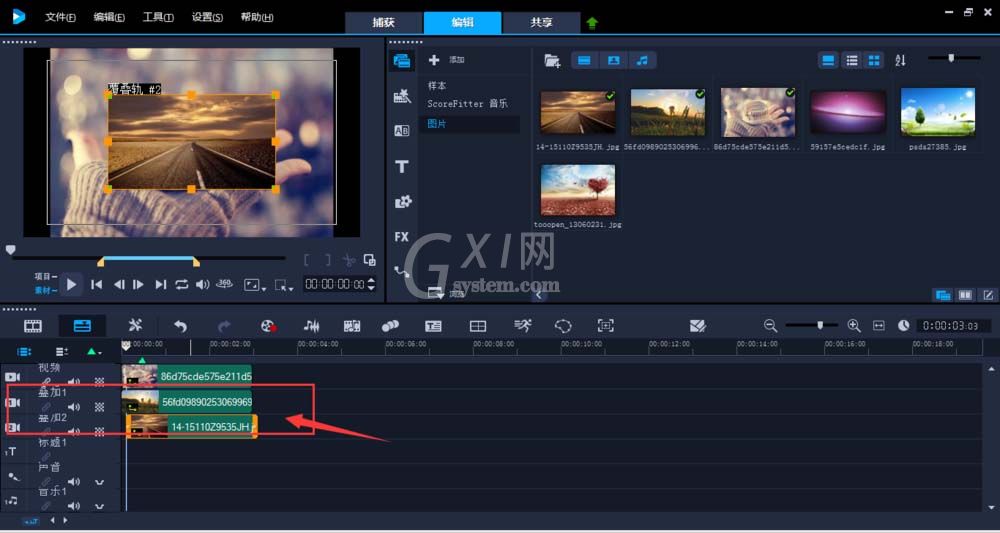Viewport: 1000px width, 533px height.
Task: Jump to the previous frame
Action: [x=119, y=285]
